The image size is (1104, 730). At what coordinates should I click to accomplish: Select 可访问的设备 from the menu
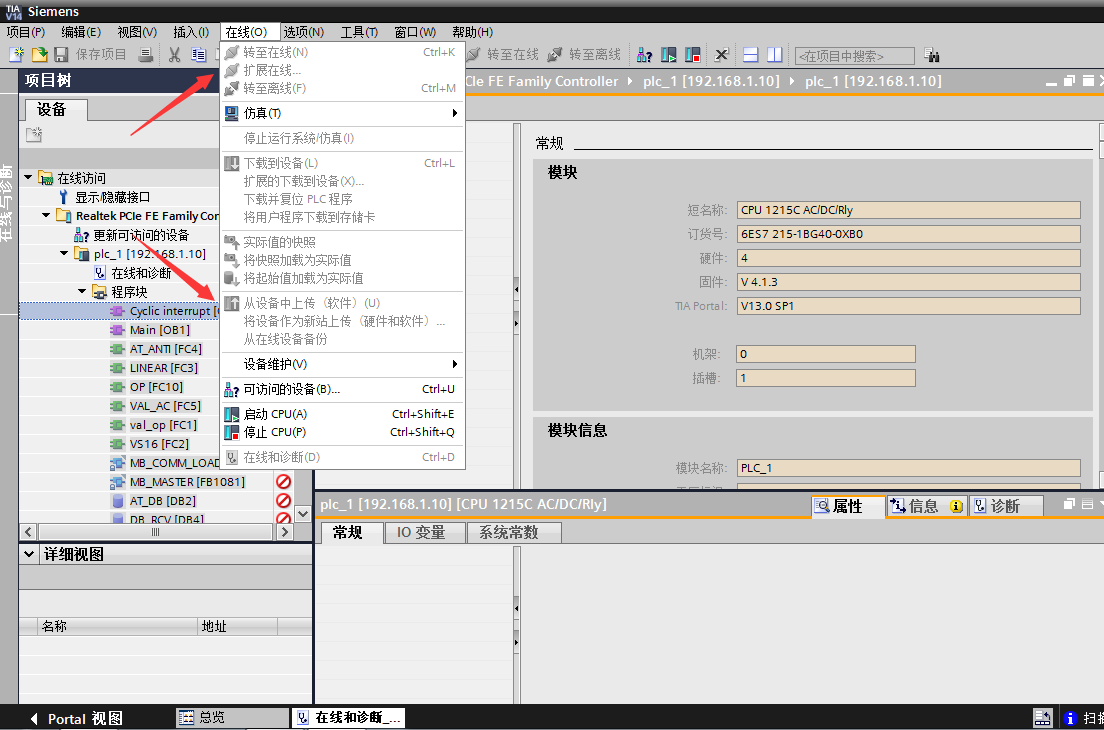pos(292,389)
